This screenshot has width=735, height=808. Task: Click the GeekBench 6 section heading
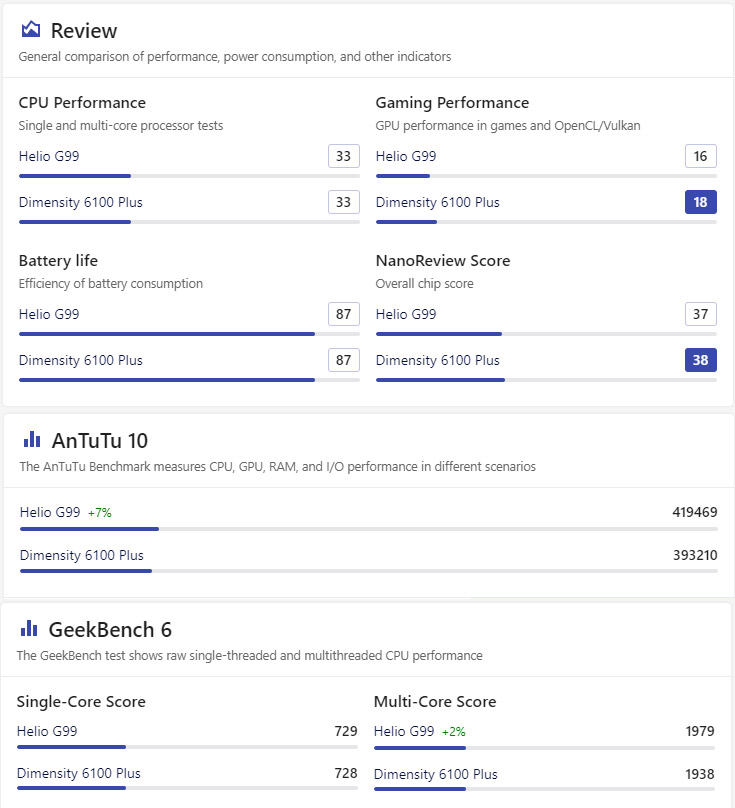[110, 630]
